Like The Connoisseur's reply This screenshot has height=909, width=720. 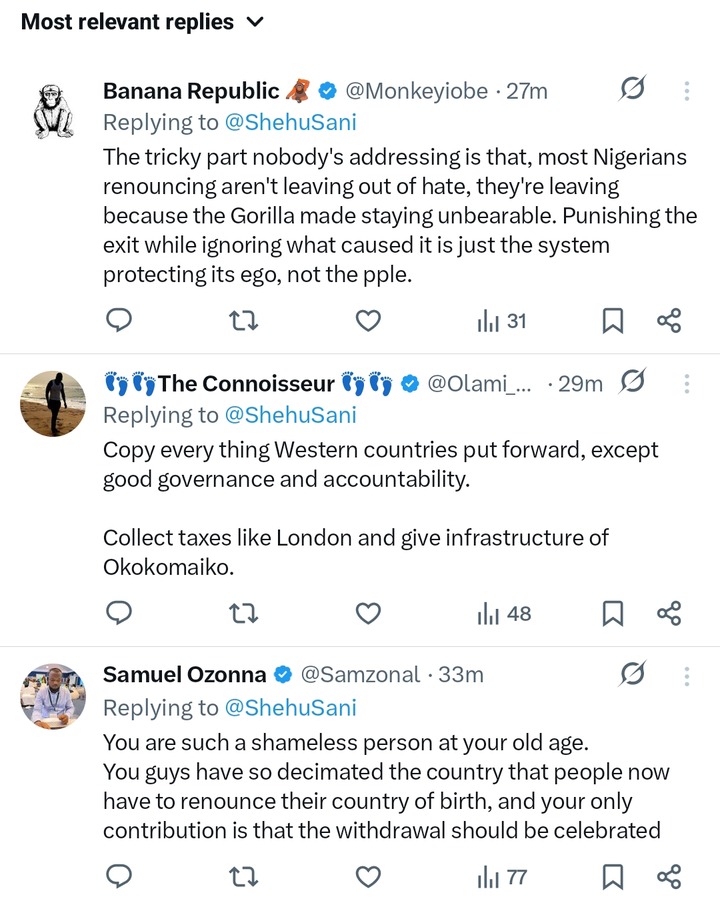(x=368, y=613)
